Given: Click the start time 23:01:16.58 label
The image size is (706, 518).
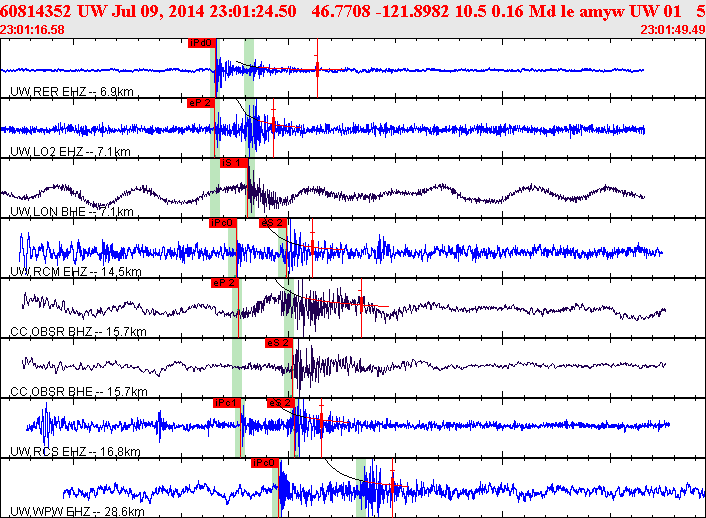Looking at the screenshot, I should pyautogui.click(x=32, y=30).
